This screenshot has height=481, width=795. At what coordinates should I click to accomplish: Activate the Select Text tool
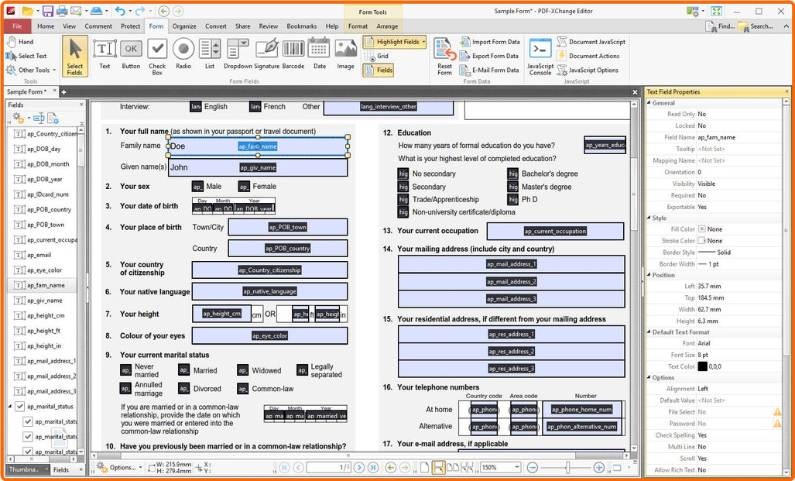(26, 56)
